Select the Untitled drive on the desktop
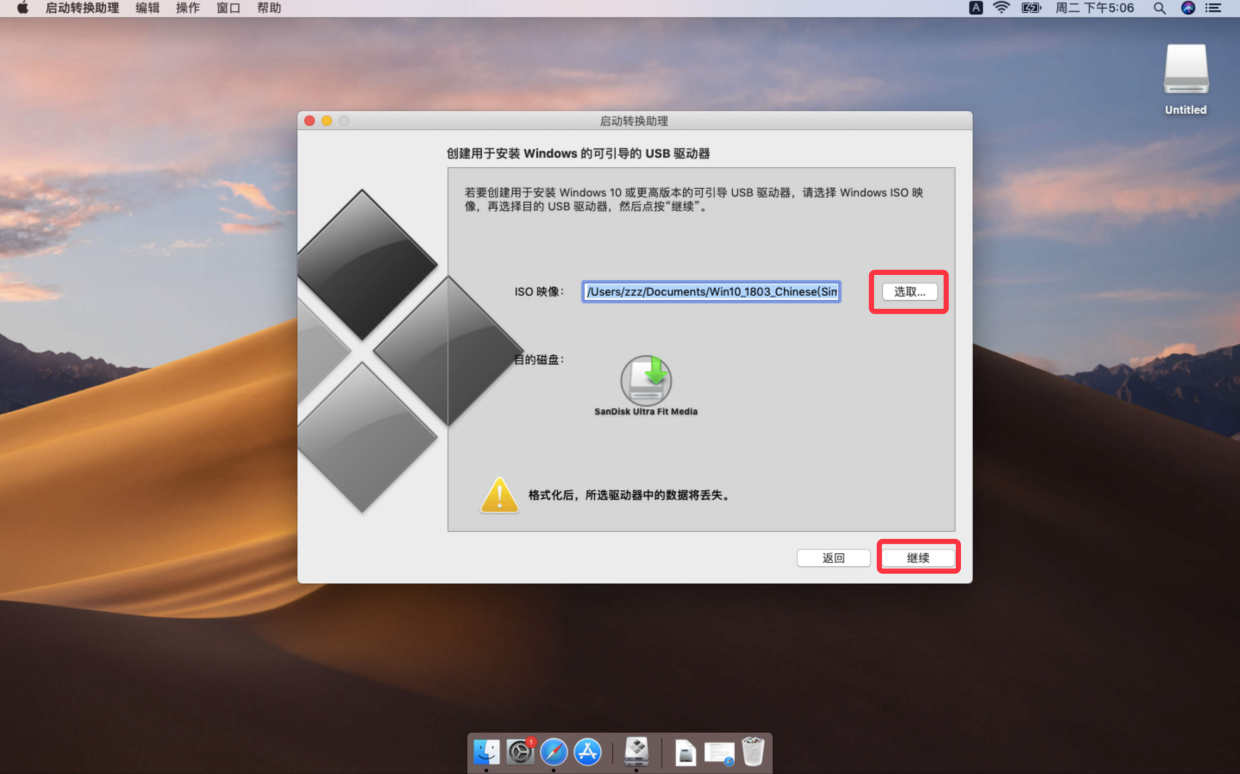This screenshot has width=1240, height=774. [x=1186, y=79]
